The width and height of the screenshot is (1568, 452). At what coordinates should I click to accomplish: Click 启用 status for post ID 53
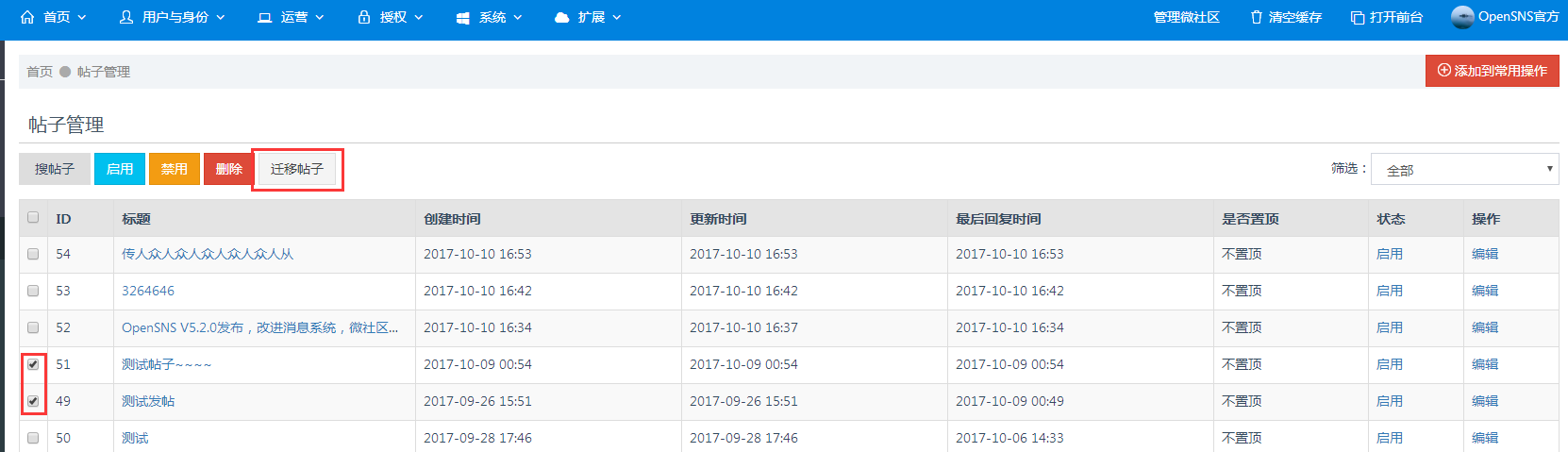[1390, 291]
